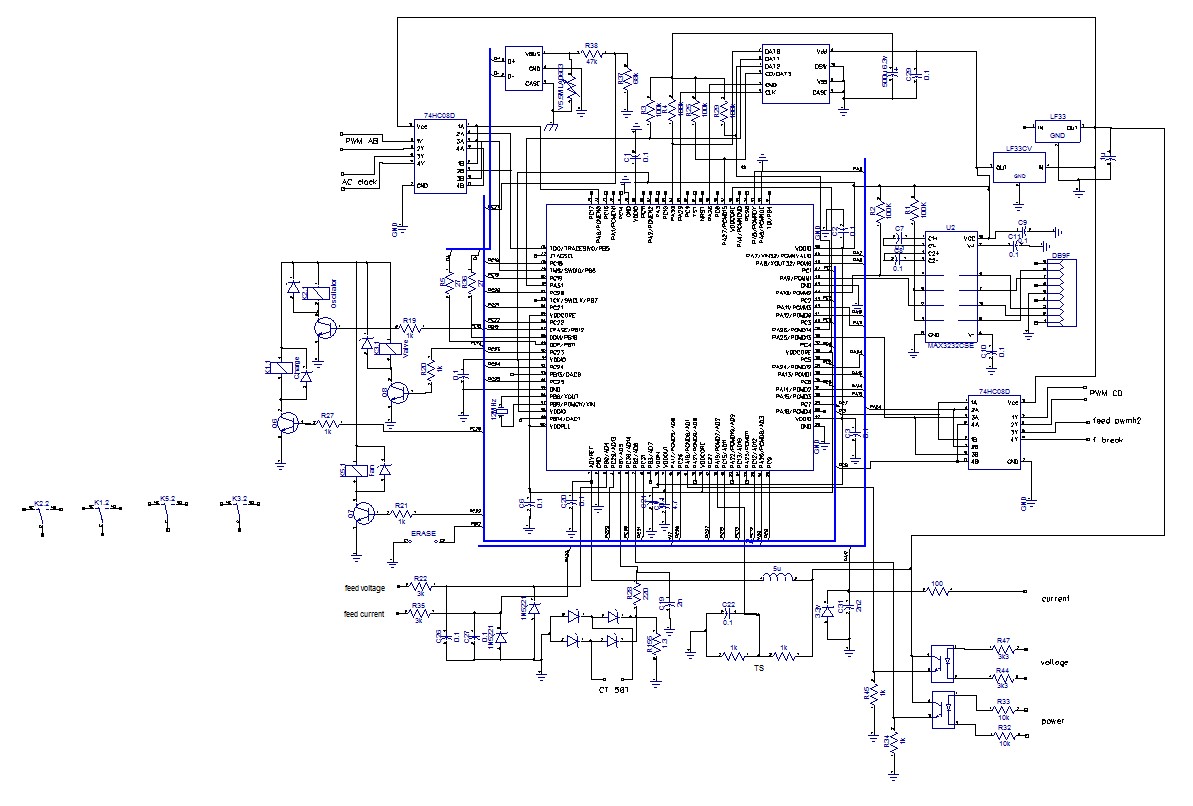Select the 5u inductor symbol
This screenshot has width=1193, height=806.
tap(778, 577)
